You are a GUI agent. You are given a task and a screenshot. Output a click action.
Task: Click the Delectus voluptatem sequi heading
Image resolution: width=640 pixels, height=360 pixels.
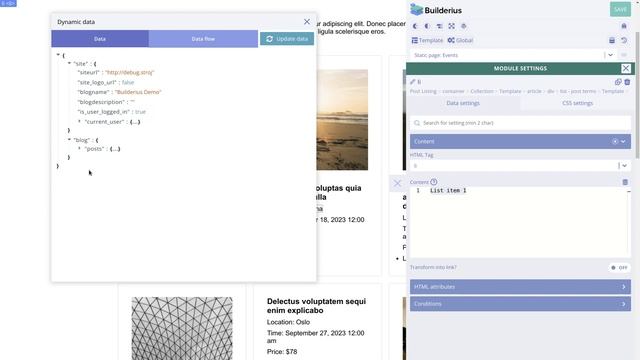click(x=316, y=306)
